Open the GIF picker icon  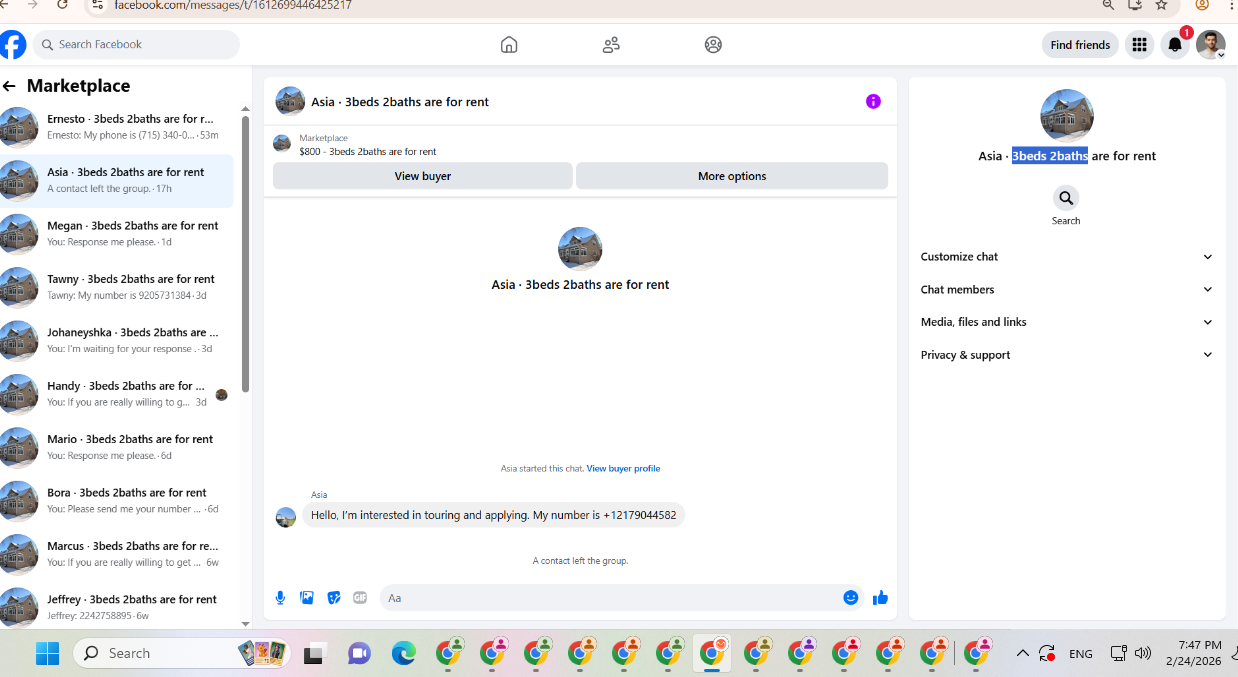(x=360, y=598)
